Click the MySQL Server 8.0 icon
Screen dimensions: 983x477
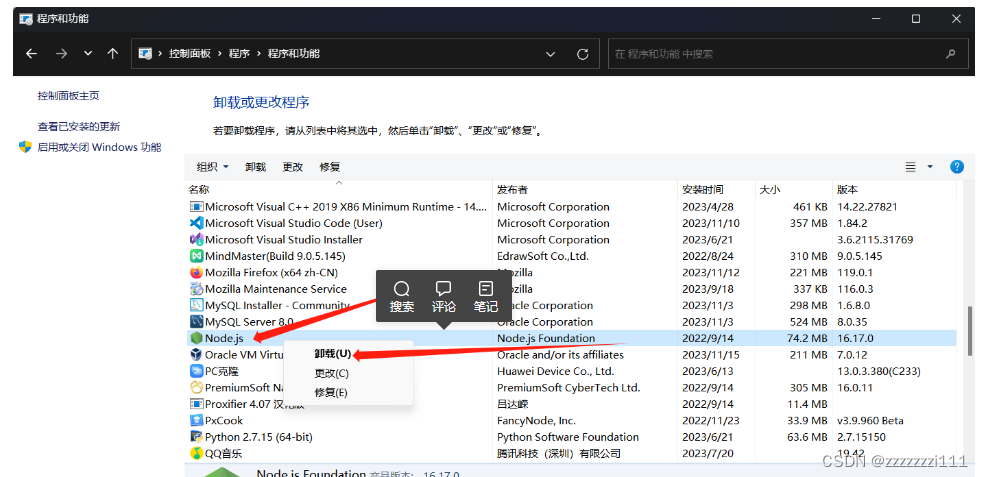[196, 322]
